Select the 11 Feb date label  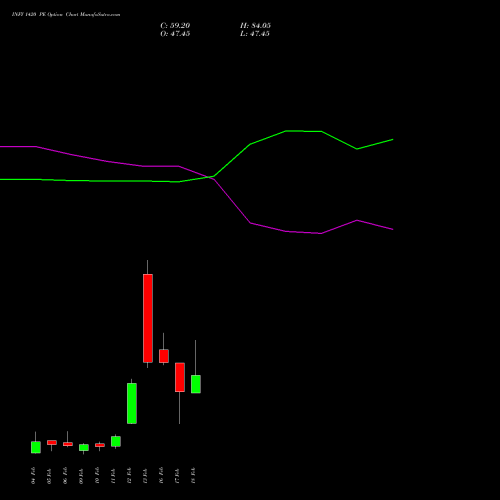click(113, 476)
